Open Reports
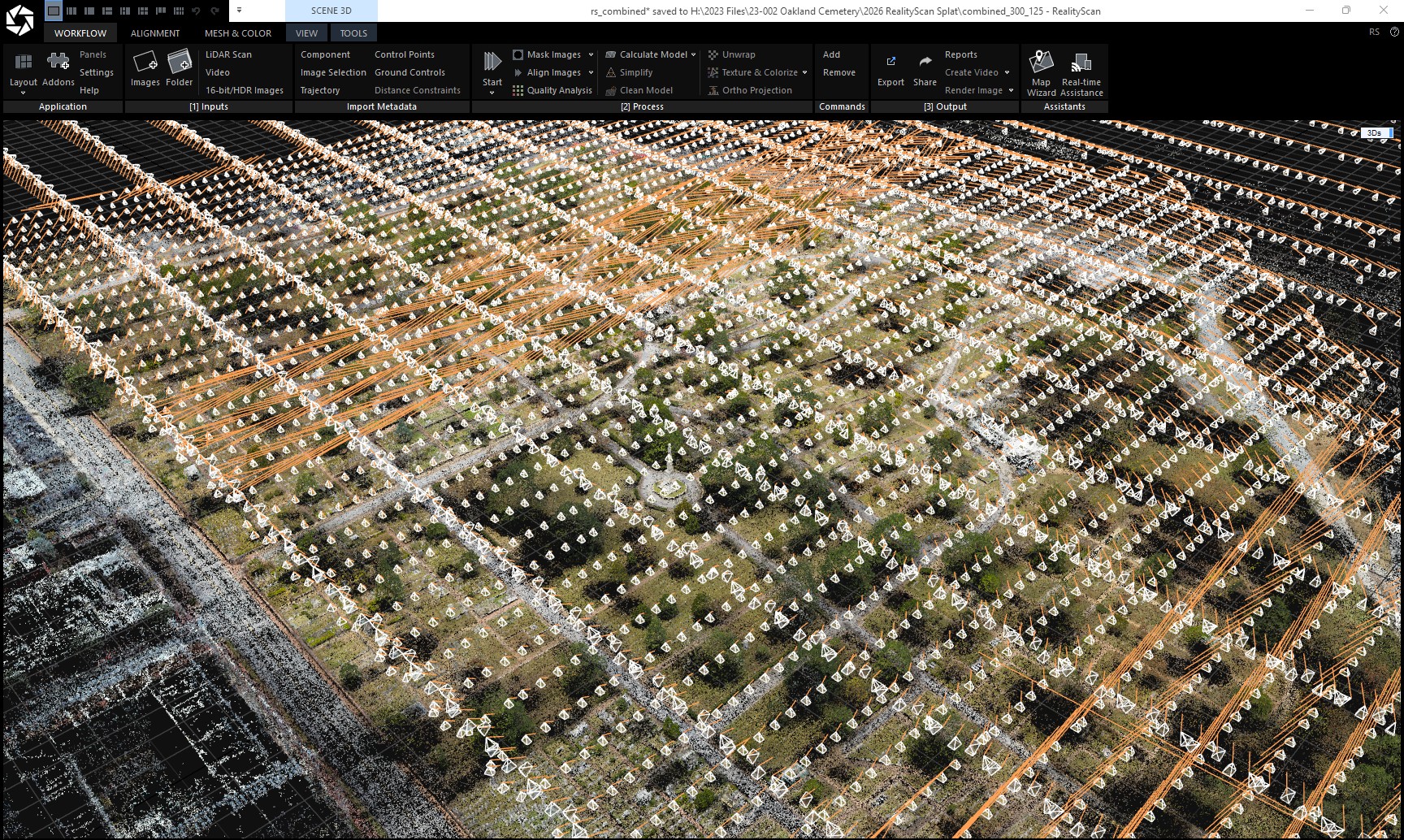 click(x=961, y=54)
